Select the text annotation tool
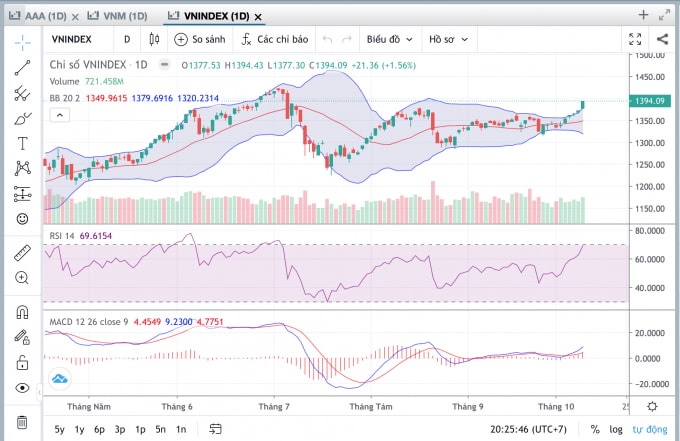The height and width of the screenshot is (441, 680). [x=22, y=143]
